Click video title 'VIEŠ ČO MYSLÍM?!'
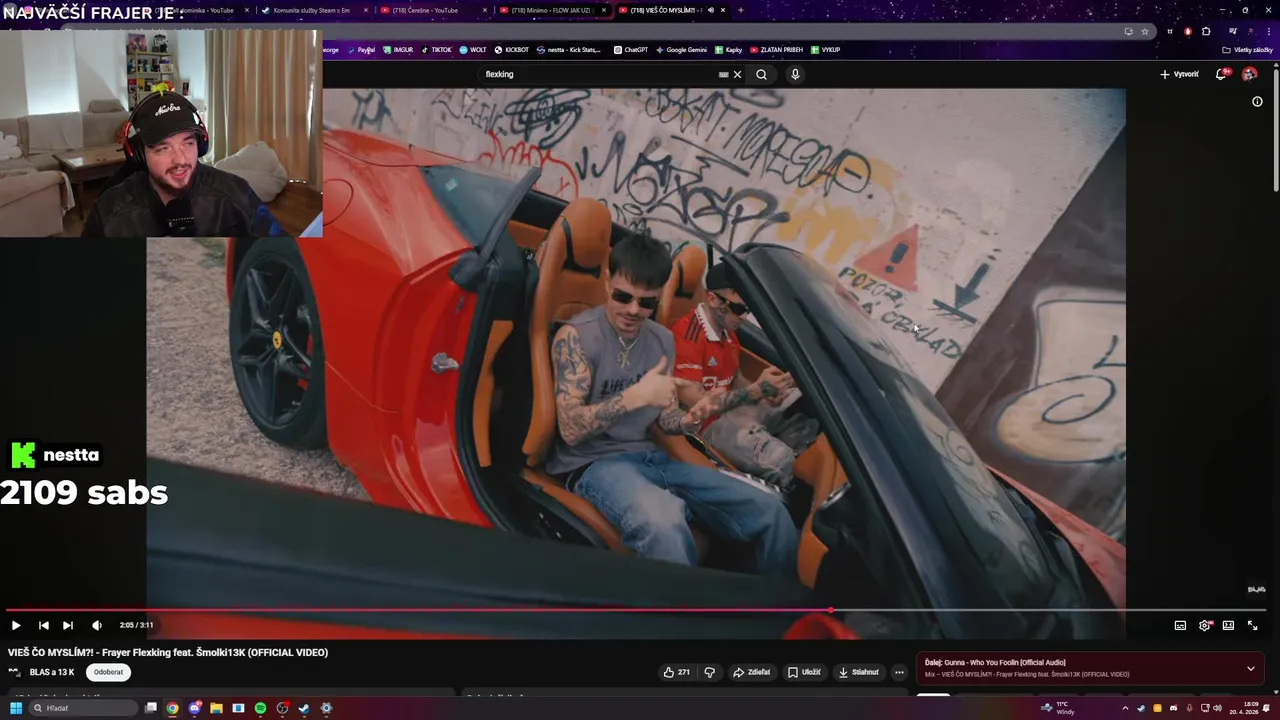Image resolution: width=1280 pixels, height=720 pixels. coord(168,652)
